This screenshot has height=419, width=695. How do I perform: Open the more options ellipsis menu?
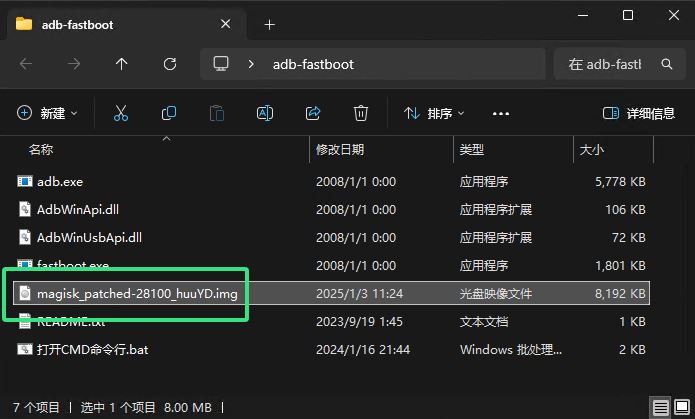click(x=501, y=114)
